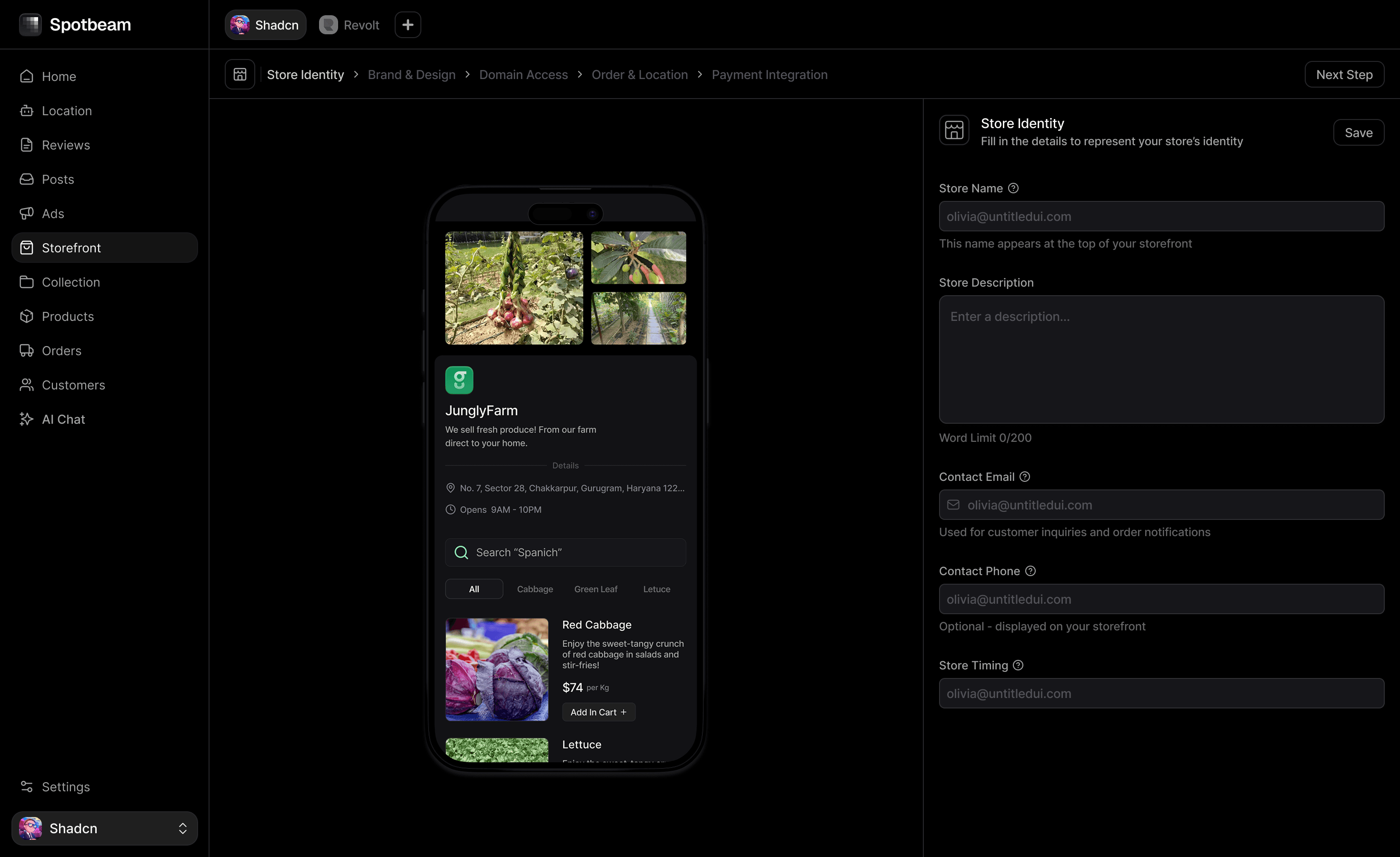
Task: Click the Spotbeam logo icon
Action: click(30, 24)
